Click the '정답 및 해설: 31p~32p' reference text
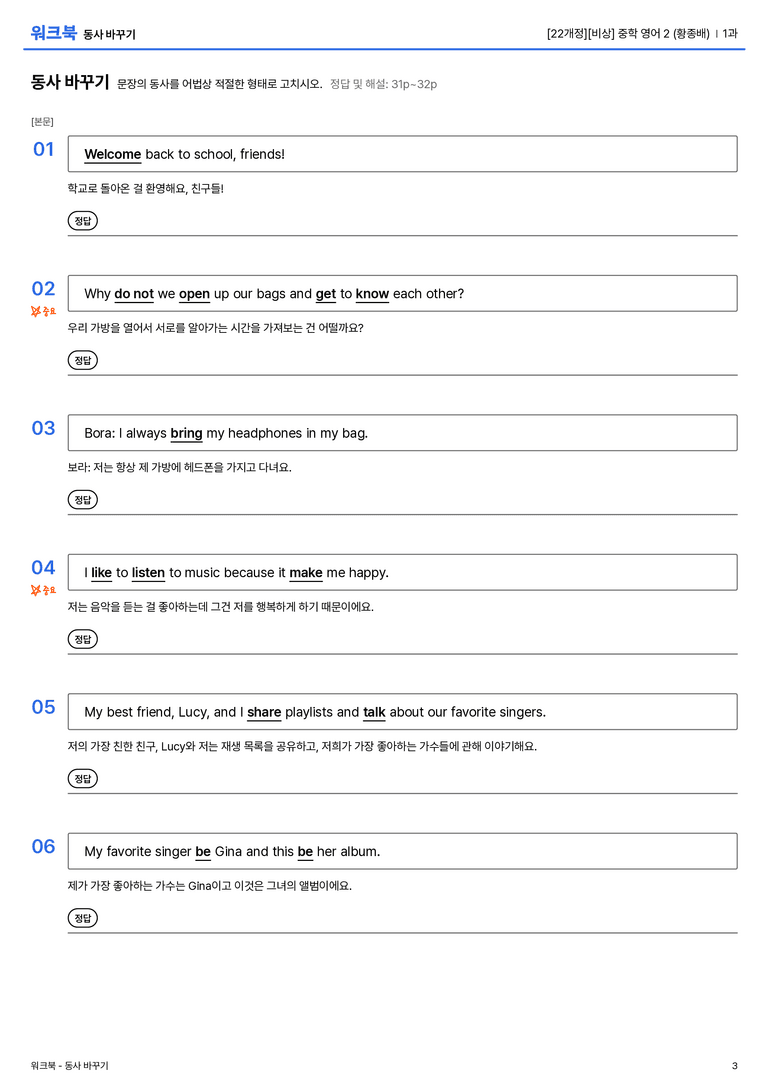 (383, 84)
